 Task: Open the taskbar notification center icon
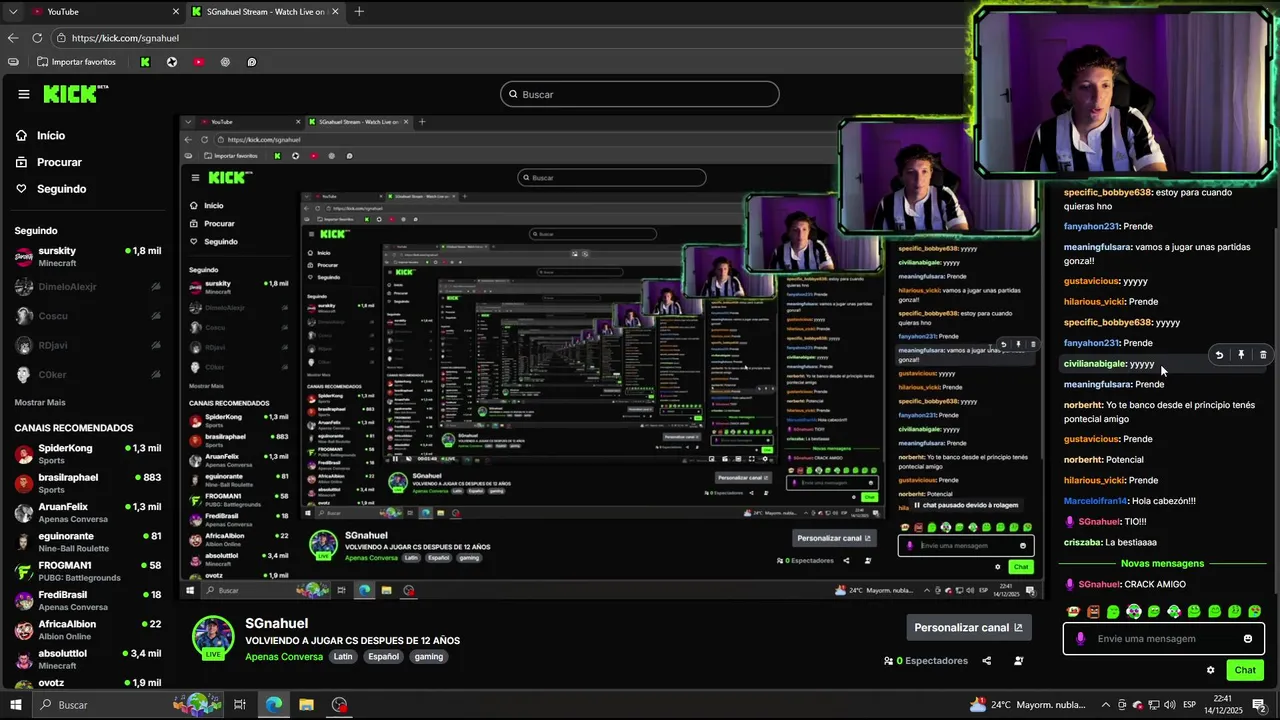(1260, 705)
